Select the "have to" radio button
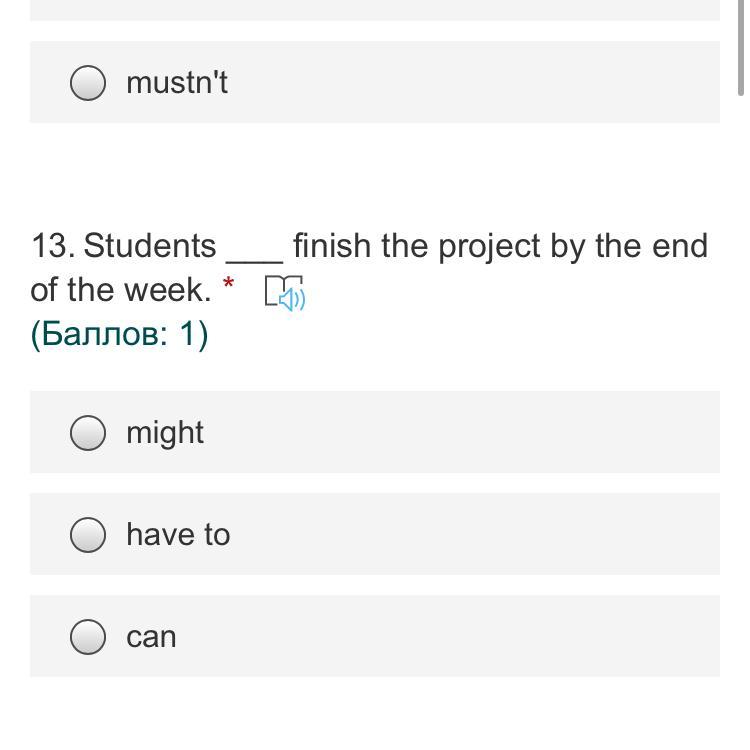This screenshot has width=750, height=750. (88, 535)
